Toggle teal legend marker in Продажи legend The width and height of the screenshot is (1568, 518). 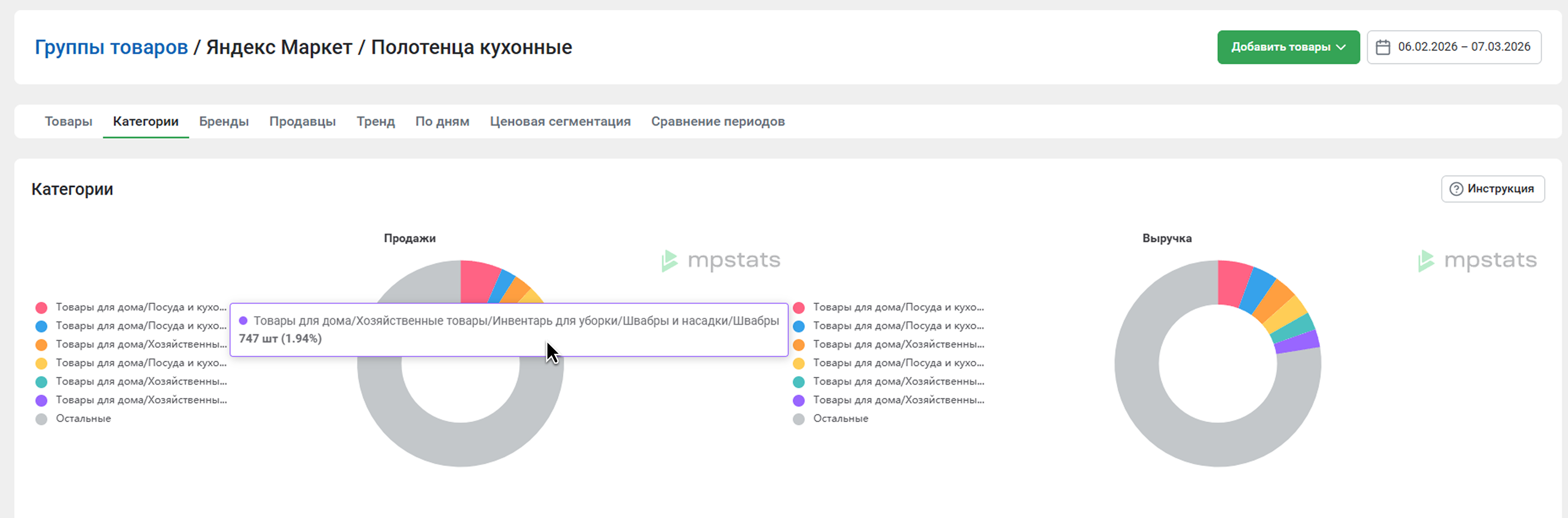point(41,382)
